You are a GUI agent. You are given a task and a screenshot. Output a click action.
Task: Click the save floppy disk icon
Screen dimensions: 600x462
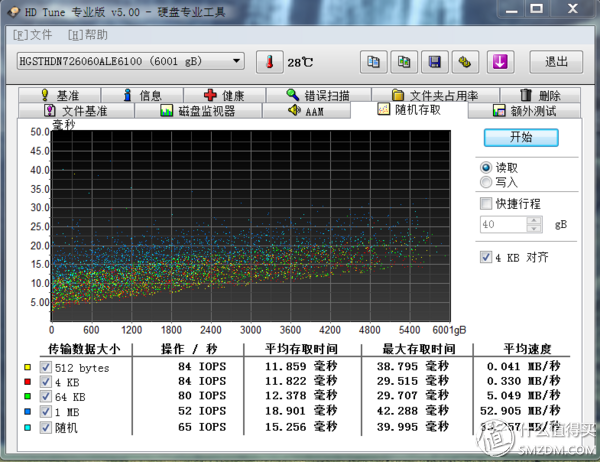pos(434,61)
